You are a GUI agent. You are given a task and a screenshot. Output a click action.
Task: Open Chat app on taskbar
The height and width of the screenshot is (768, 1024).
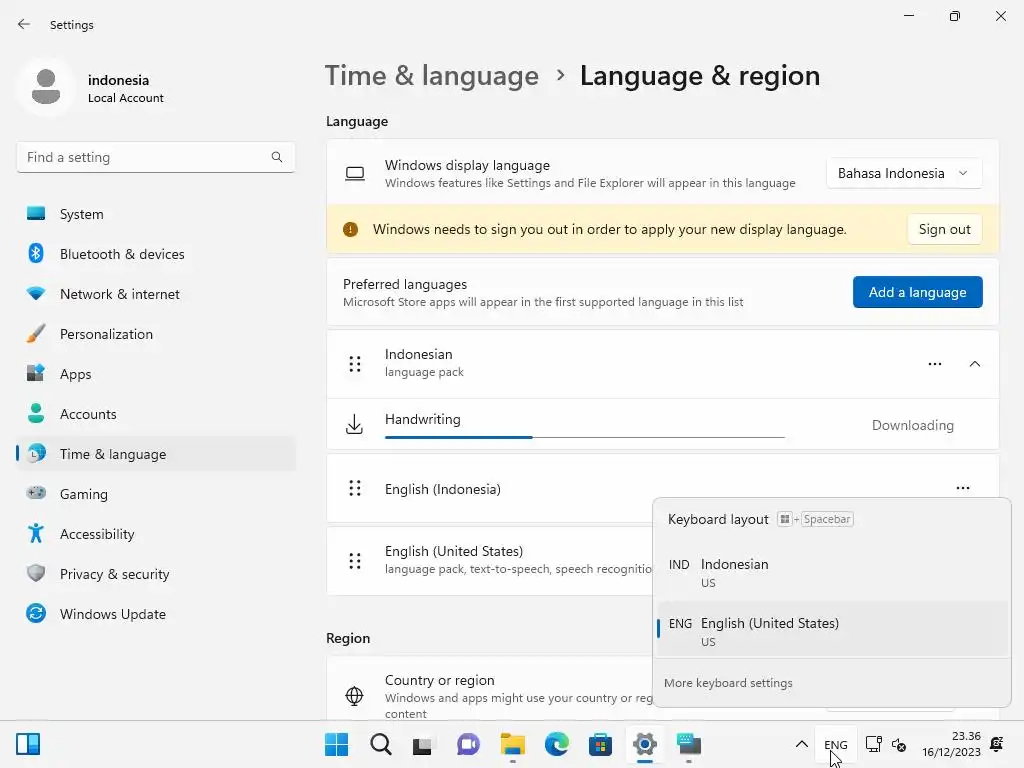[x=468, y=744]
